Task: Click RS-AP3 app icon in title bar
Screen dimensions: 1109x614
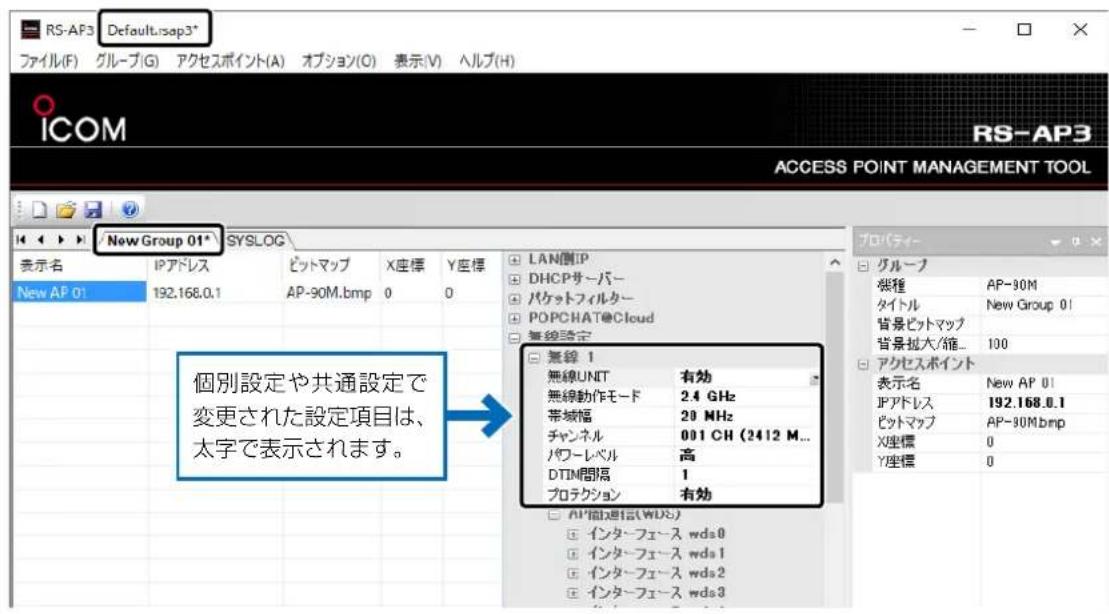Action: 30,30
